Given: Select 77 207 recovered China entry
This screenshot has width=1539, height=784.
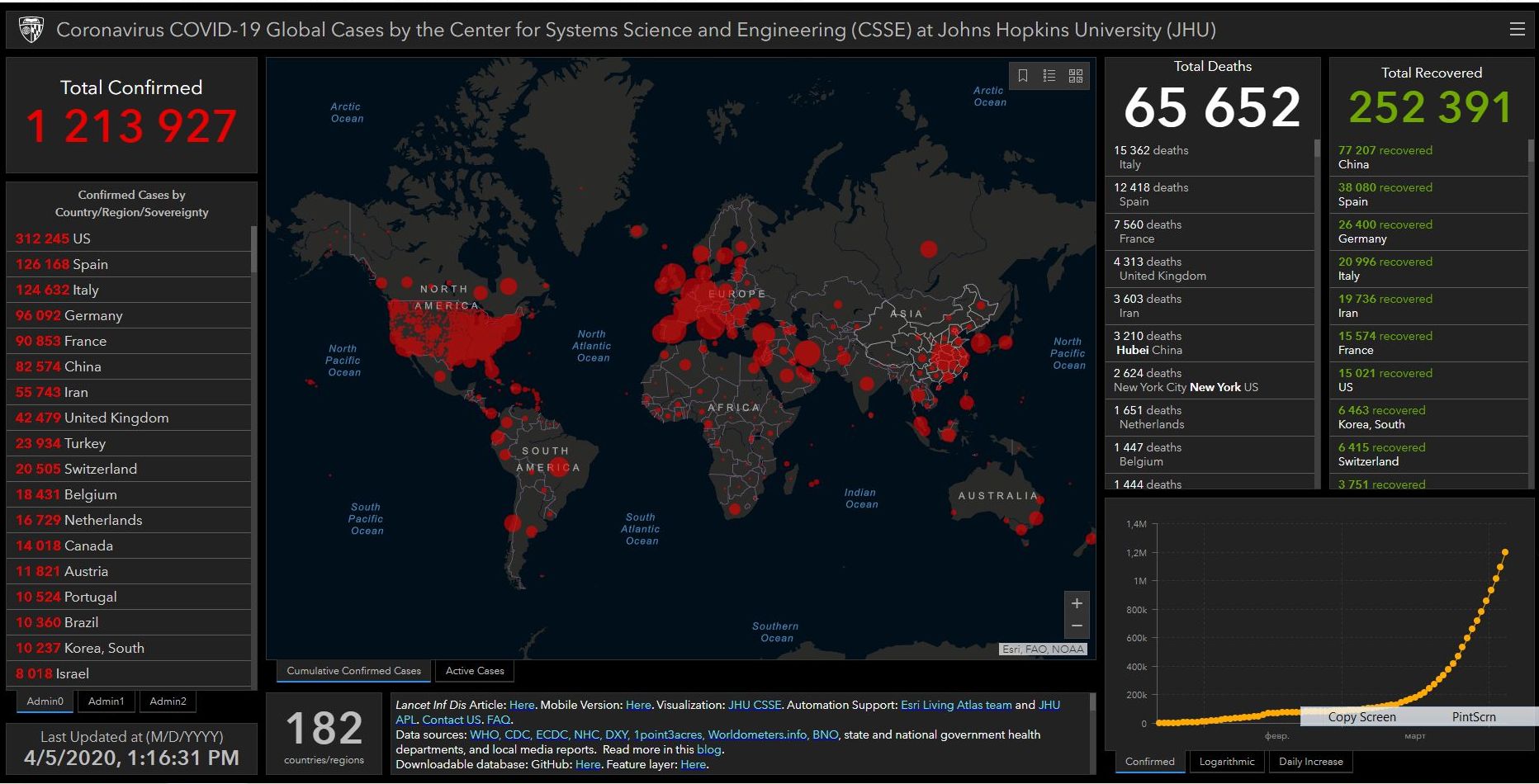Looking at the screenshot, I should (1429, 157).
